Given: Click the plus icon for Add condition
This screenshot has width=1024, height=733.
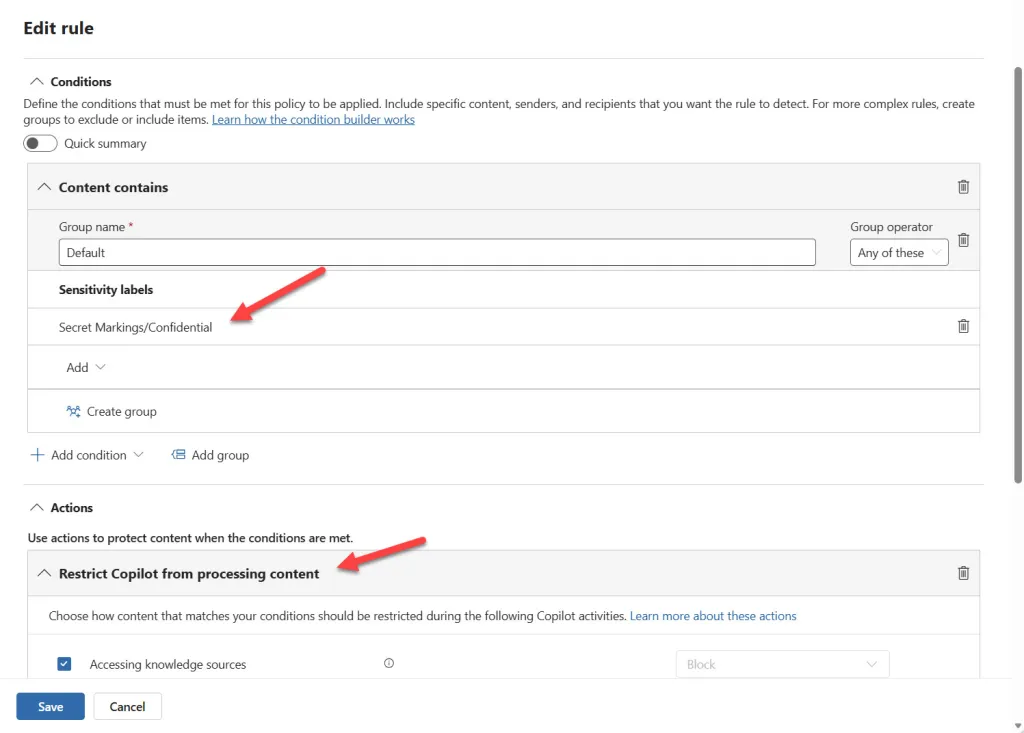Looking at the screenshot, I should (x=37, y=455).
